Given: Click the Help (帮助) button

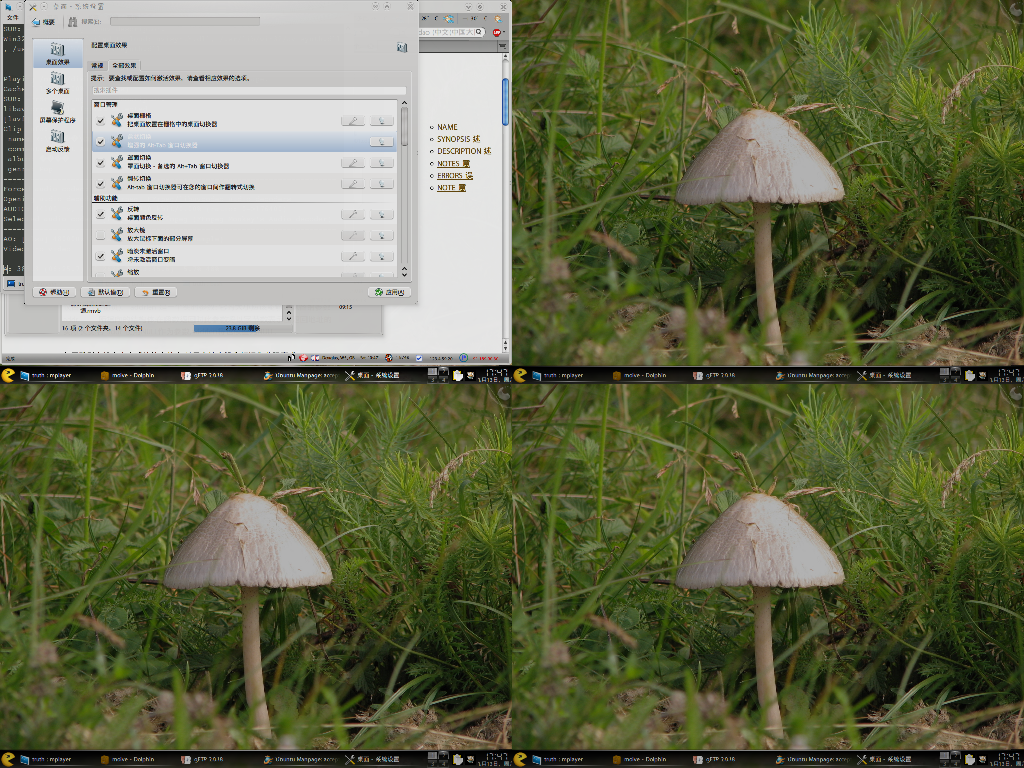Looking at the screenshot, I should [x=55, y=292].
